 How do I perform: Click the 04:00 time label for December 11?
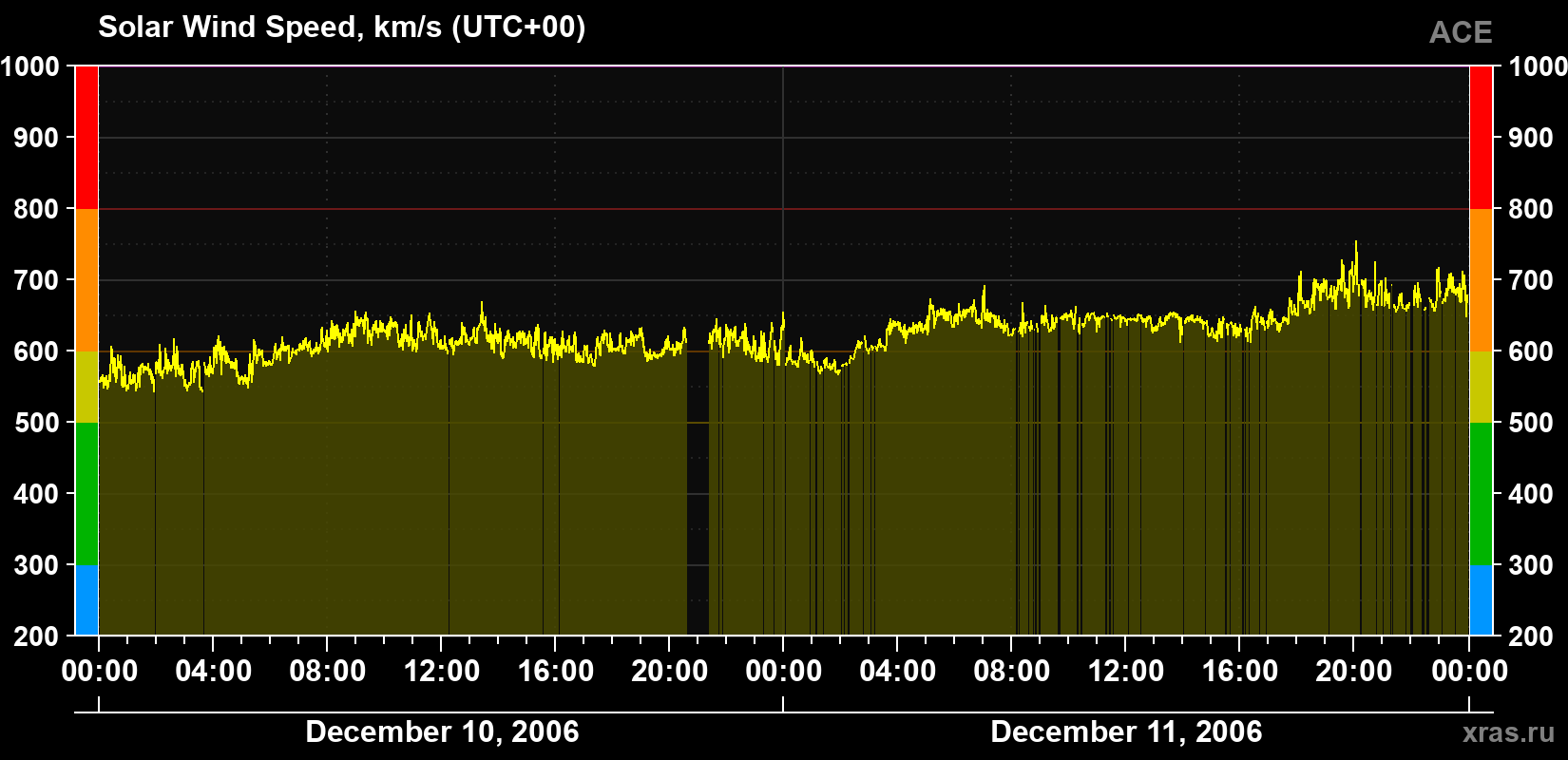click(x=897, y=672)
